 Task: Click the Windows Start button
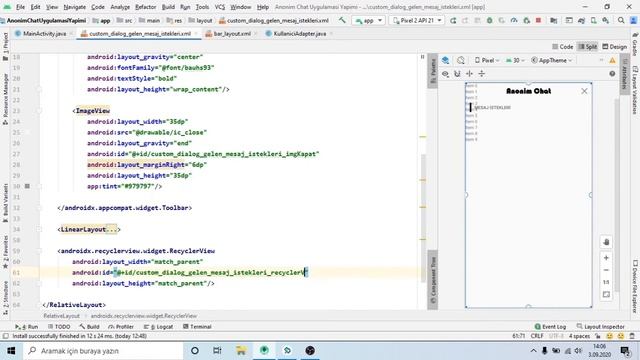11,351
